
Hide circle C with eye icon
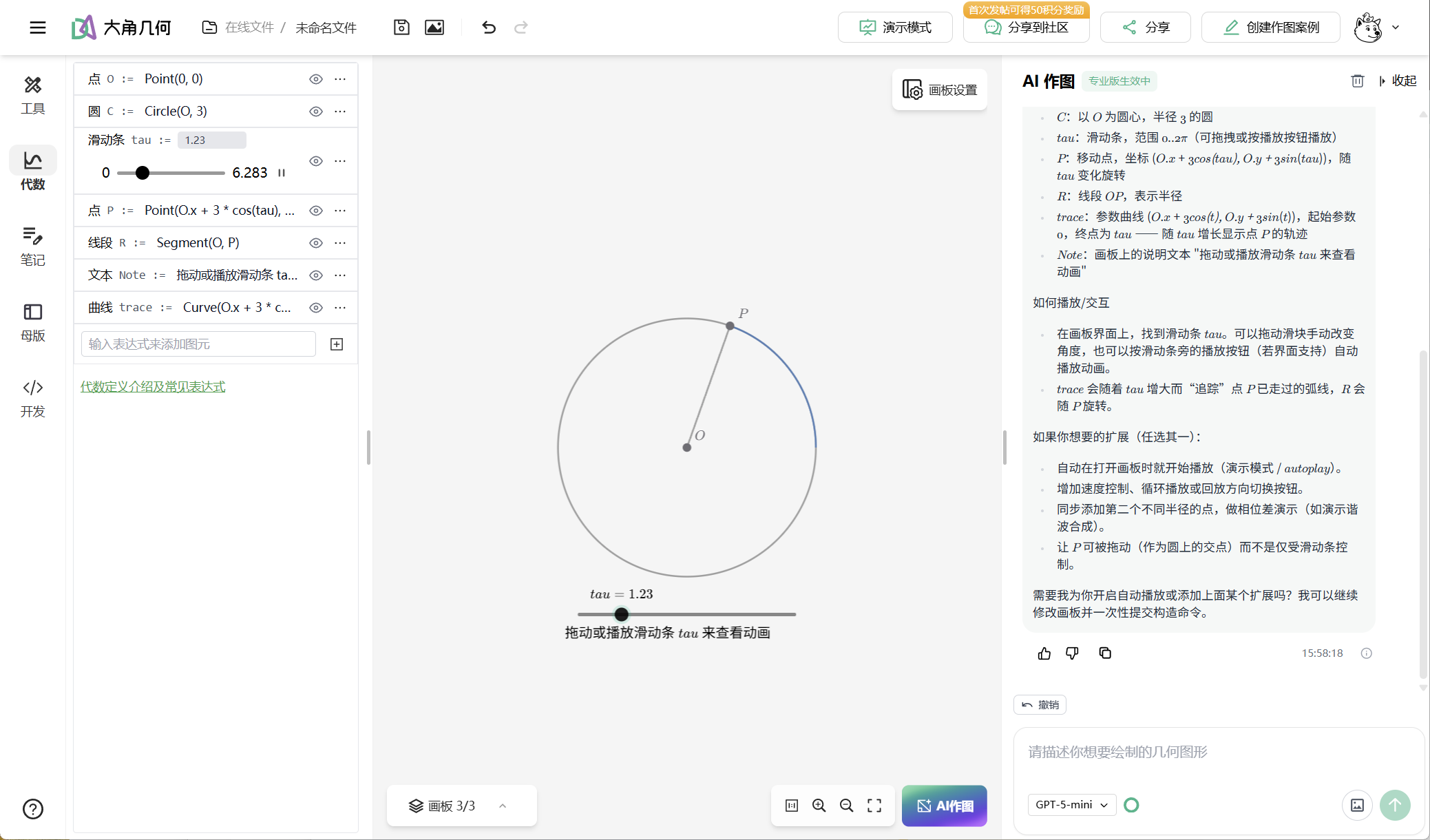pos(316,112)
